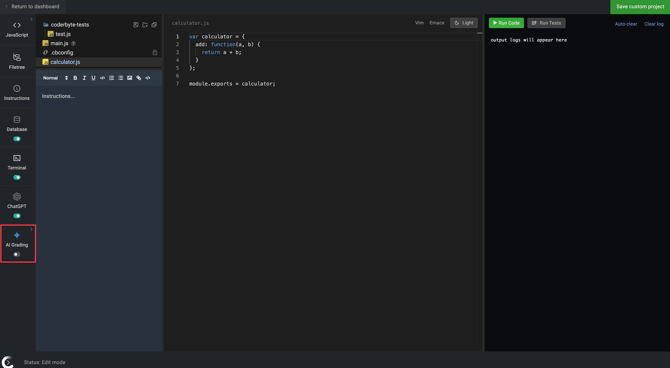Insert ordered list in instructions editor
Viewport: 670px width, 368px height.
click(111, 78)
